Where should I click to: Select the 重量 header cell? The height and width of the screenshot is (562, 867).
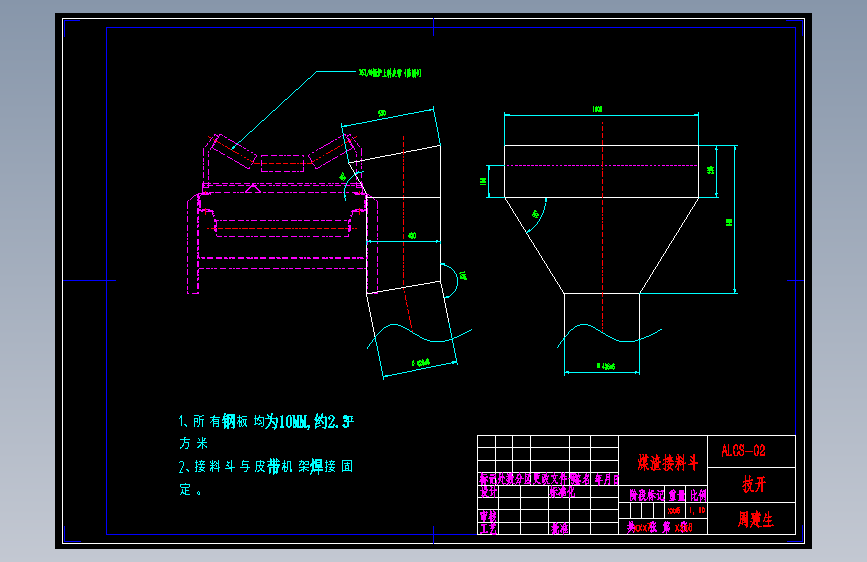pyautogui.click(x=676, y=495)
